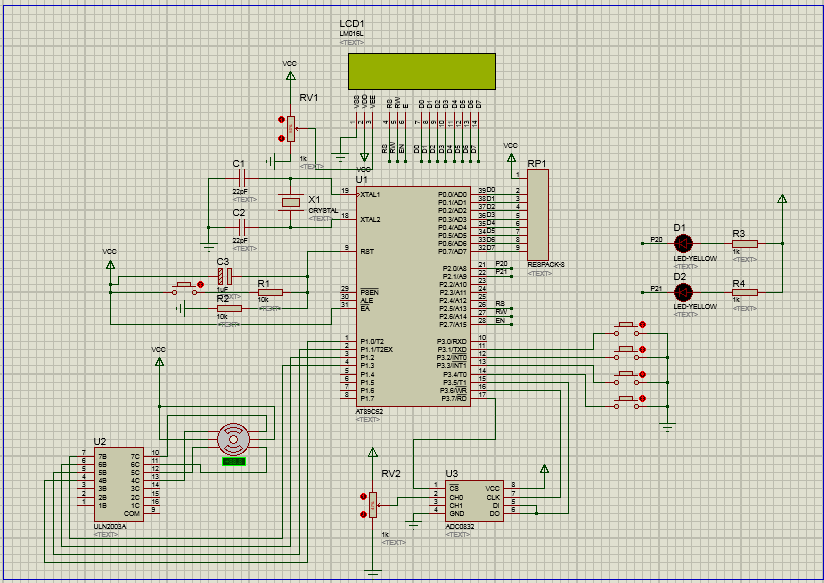Click the R1 10k resistor
This screenshot has height=583, width=824.
270,292
